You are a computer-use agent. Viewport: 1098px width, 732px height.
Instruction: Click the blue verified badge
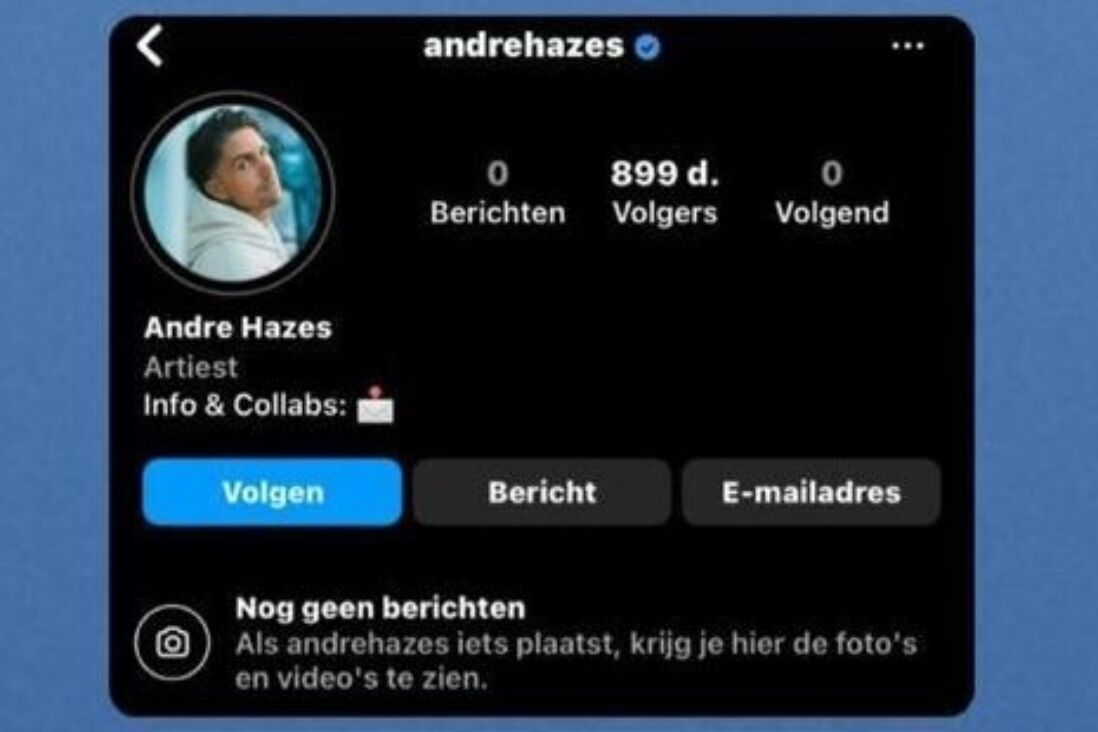click(647, 47)
